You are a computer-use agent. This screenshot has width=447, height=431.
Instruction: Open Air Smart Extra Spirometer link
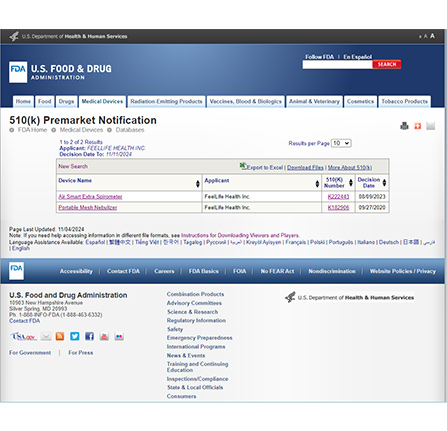[x=90, y=197]
